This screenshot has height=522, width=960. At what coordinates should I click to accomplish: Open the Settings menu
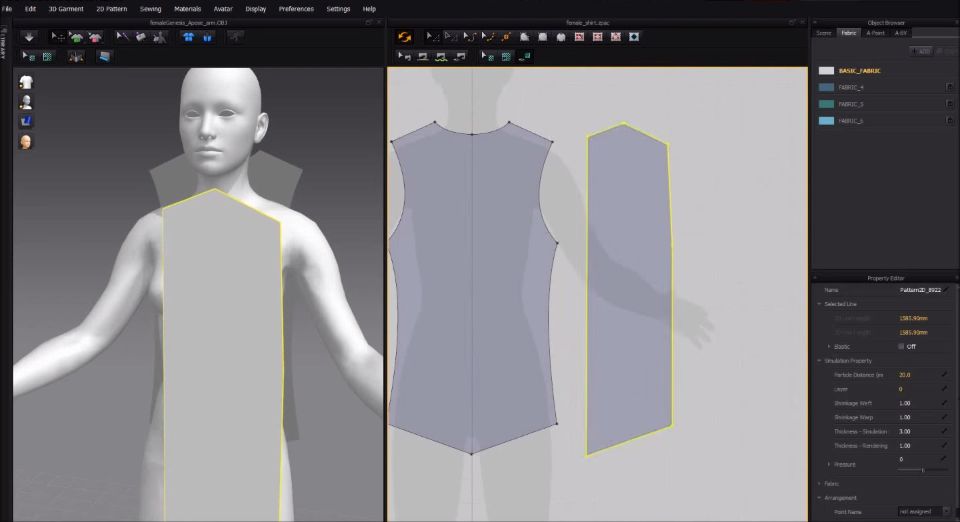point(338,9)
